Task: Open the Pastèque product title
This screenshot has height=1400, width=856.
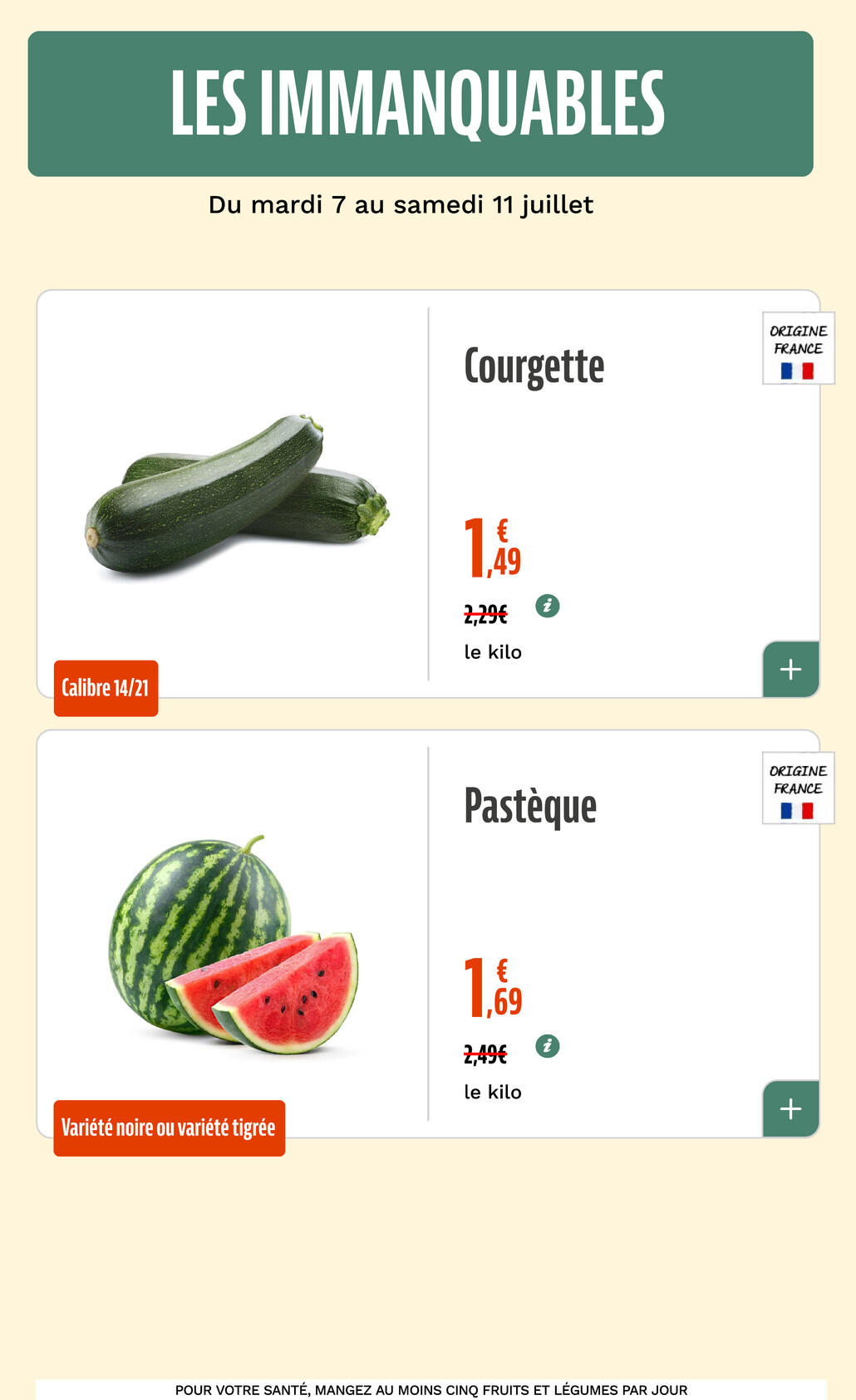Action: pyautogui.click(x=530, y=806)
